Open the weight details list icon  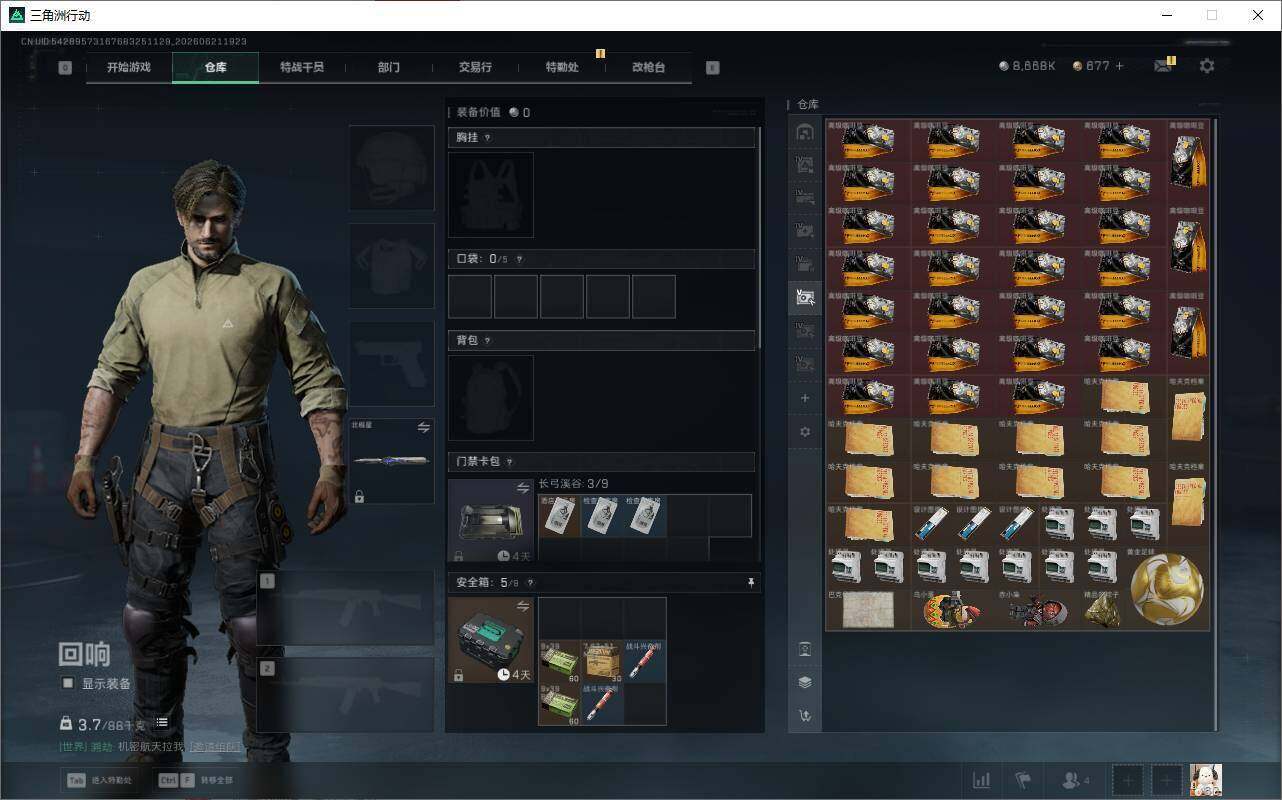click(x=162, y=722)
